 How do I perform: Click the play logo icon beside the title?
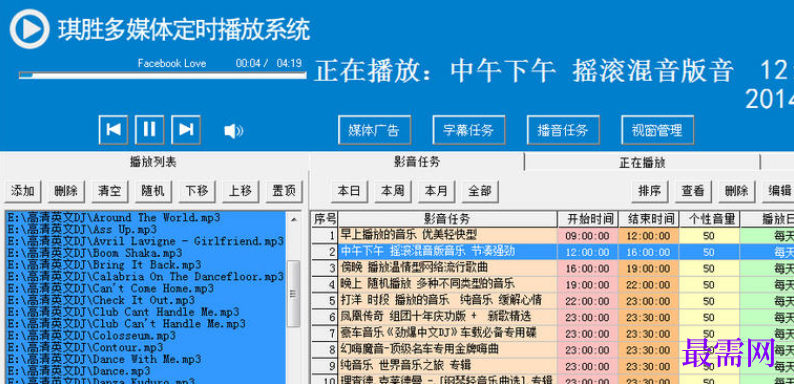[30, 29]
